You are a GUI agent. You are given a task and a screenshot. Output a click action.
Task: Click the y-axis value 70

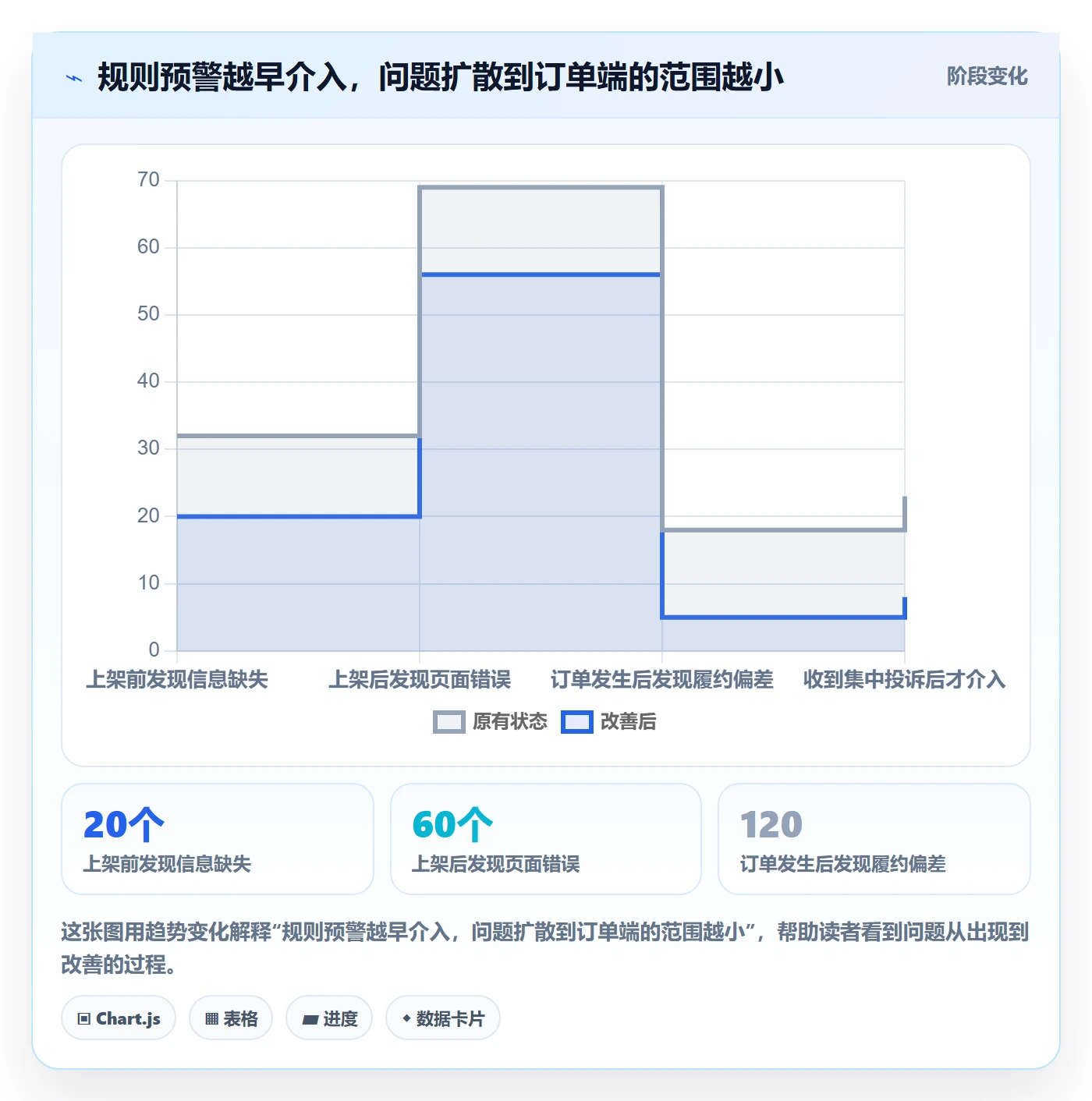click(x=148, y=180)
